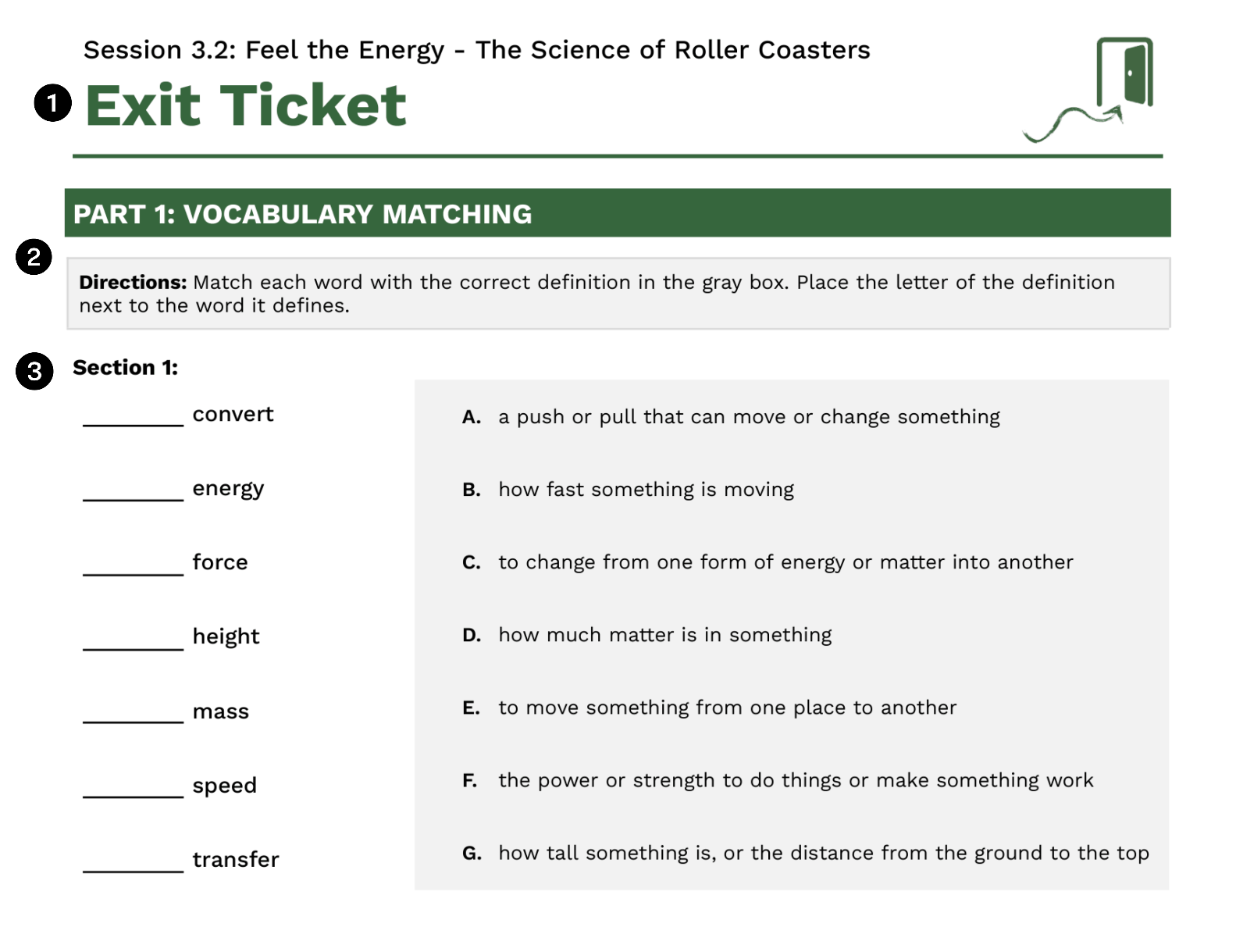Click the blank line beside mass
The image size is (1236, 952).
tap(133, 721)
